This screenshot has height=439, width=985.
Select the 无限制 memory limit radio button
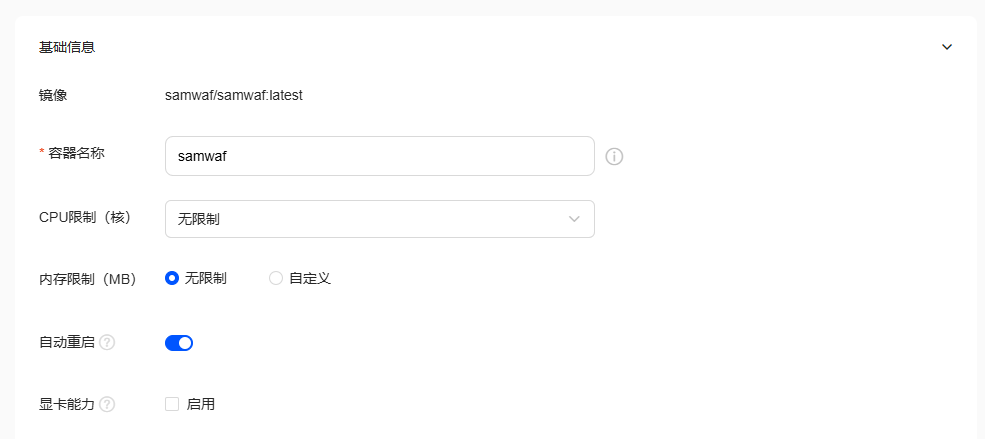pyautogui.click(x=172, y=278)
